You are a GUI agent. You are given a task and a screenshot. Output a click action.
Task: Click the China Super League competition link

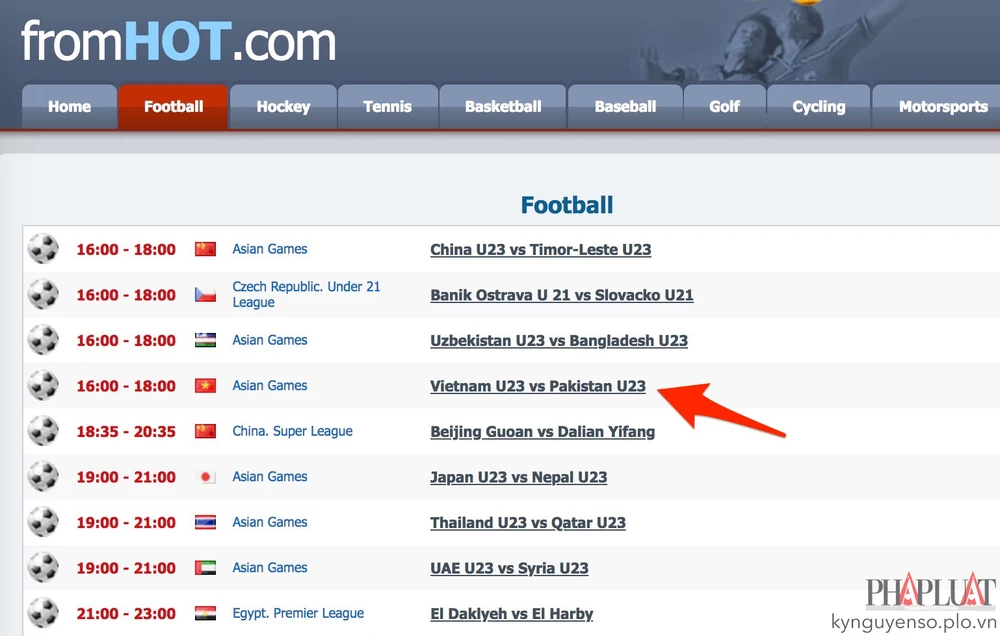point(292,431)
